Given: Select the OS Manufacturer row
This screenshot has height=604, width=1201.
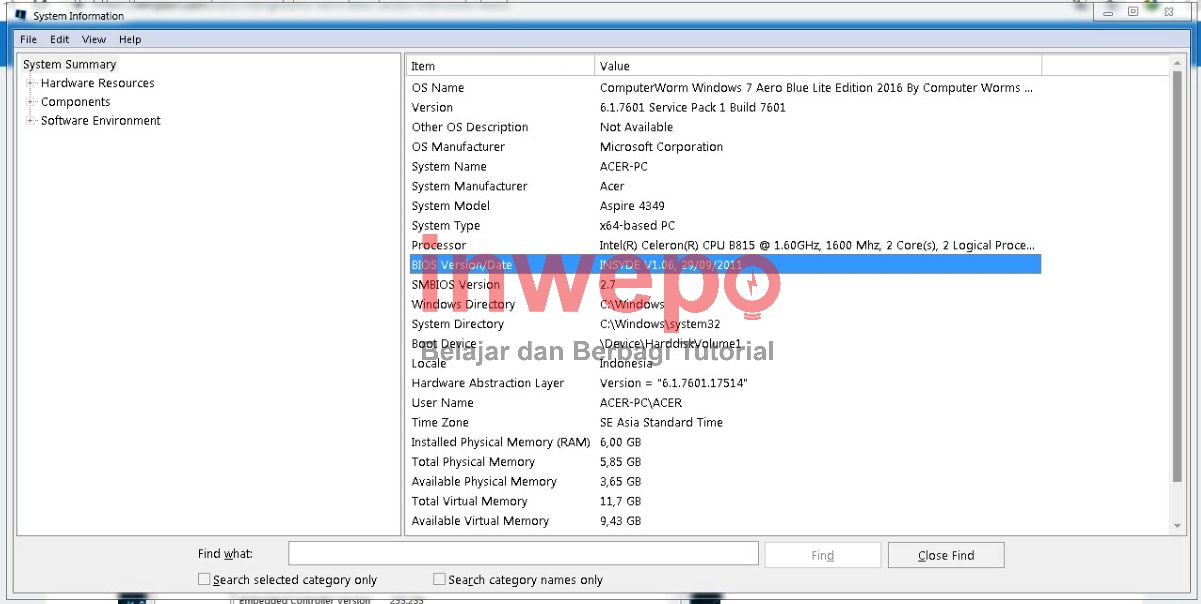Looking at the screenshot, I should pos(724,147).
